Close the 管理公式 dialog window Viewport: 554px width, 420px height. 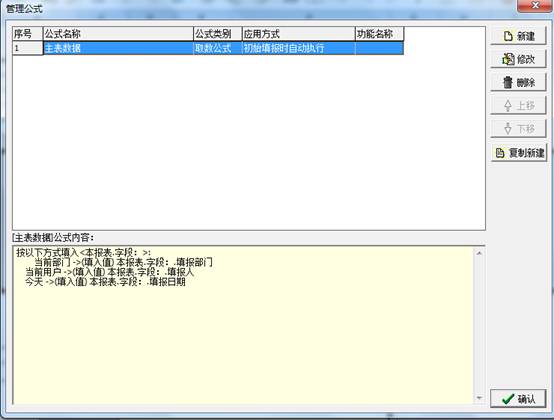coord(535,6)
